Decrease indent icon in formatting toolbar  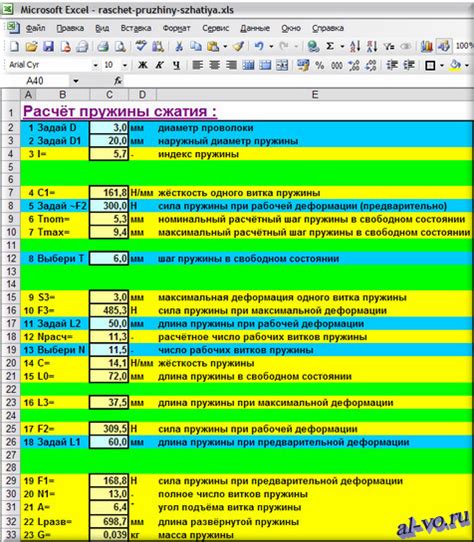pyautogui.click(x=392, y=65)
